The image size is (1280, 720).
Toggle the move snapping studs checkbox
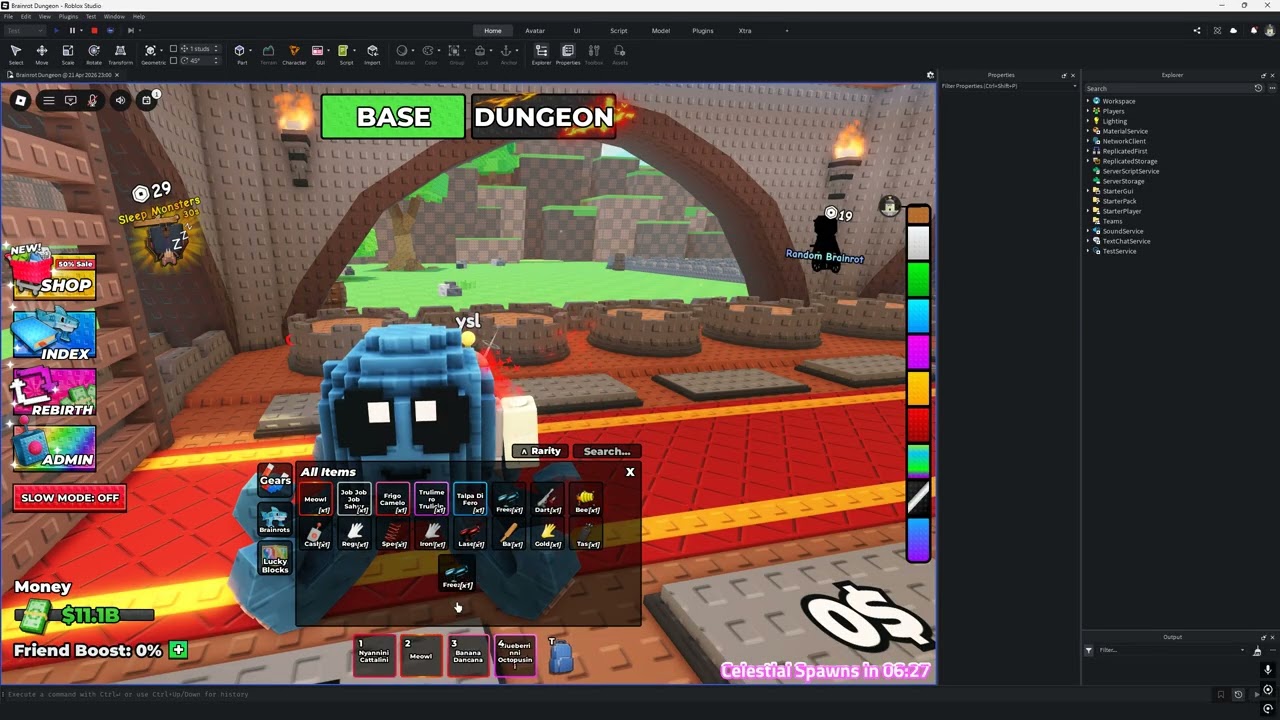pos(173,48)
